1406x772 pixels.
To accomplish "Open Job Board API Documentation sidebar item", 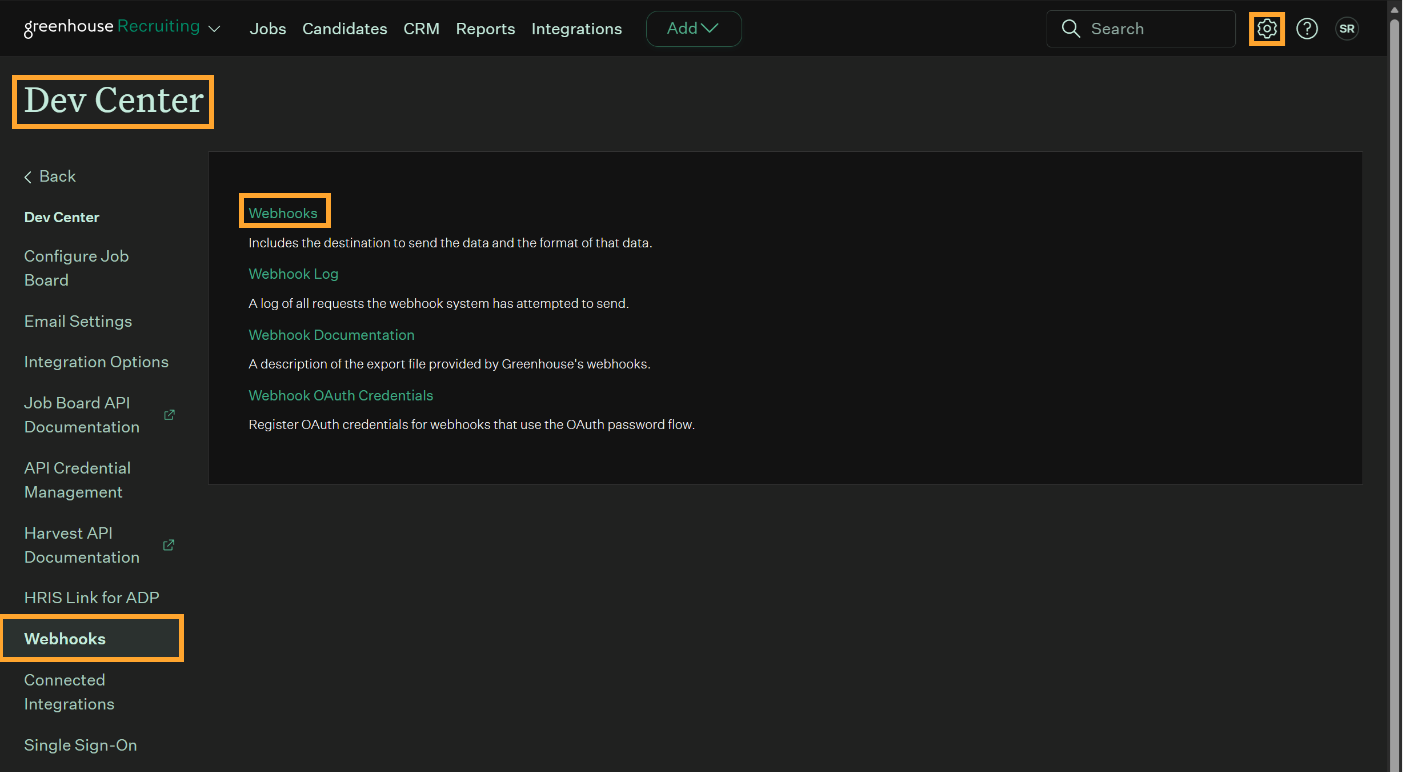I will click(x=82, y=415).
